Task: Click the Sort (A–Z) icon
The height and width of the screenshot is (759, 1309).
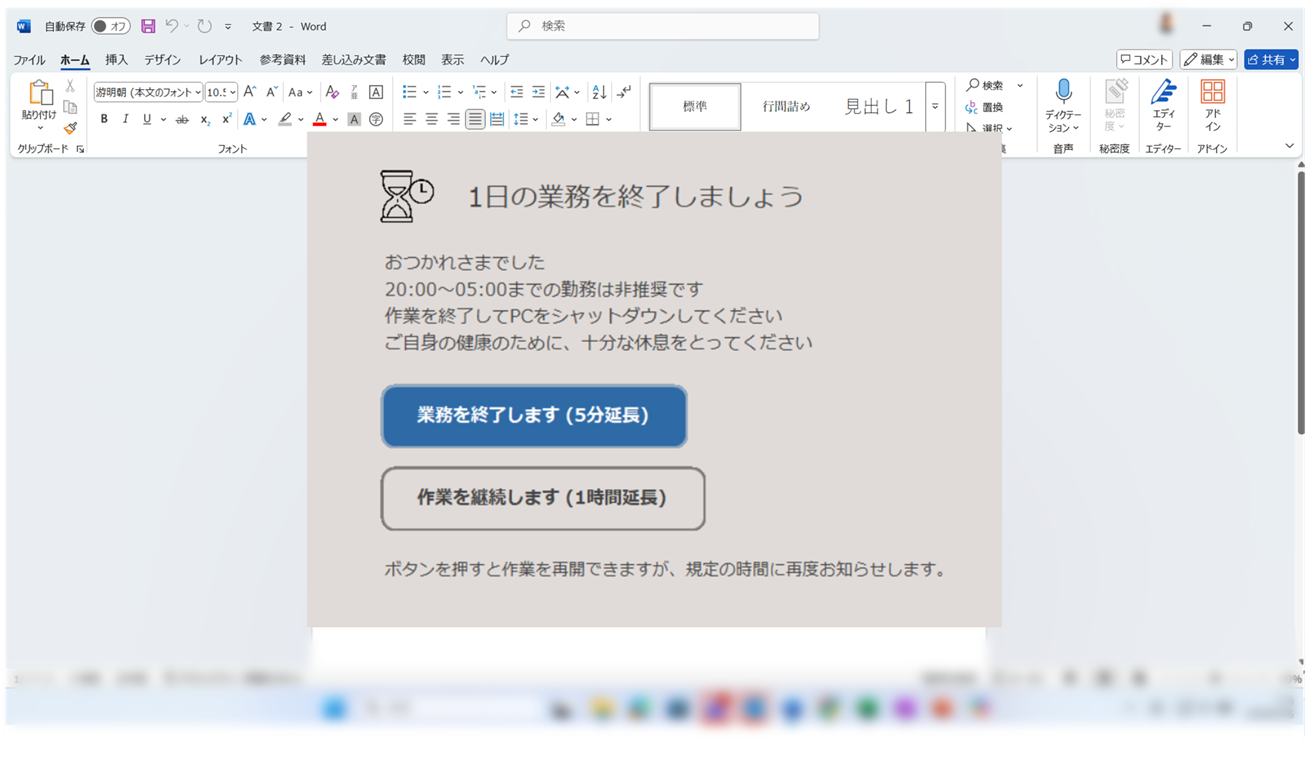Action: 599,92
